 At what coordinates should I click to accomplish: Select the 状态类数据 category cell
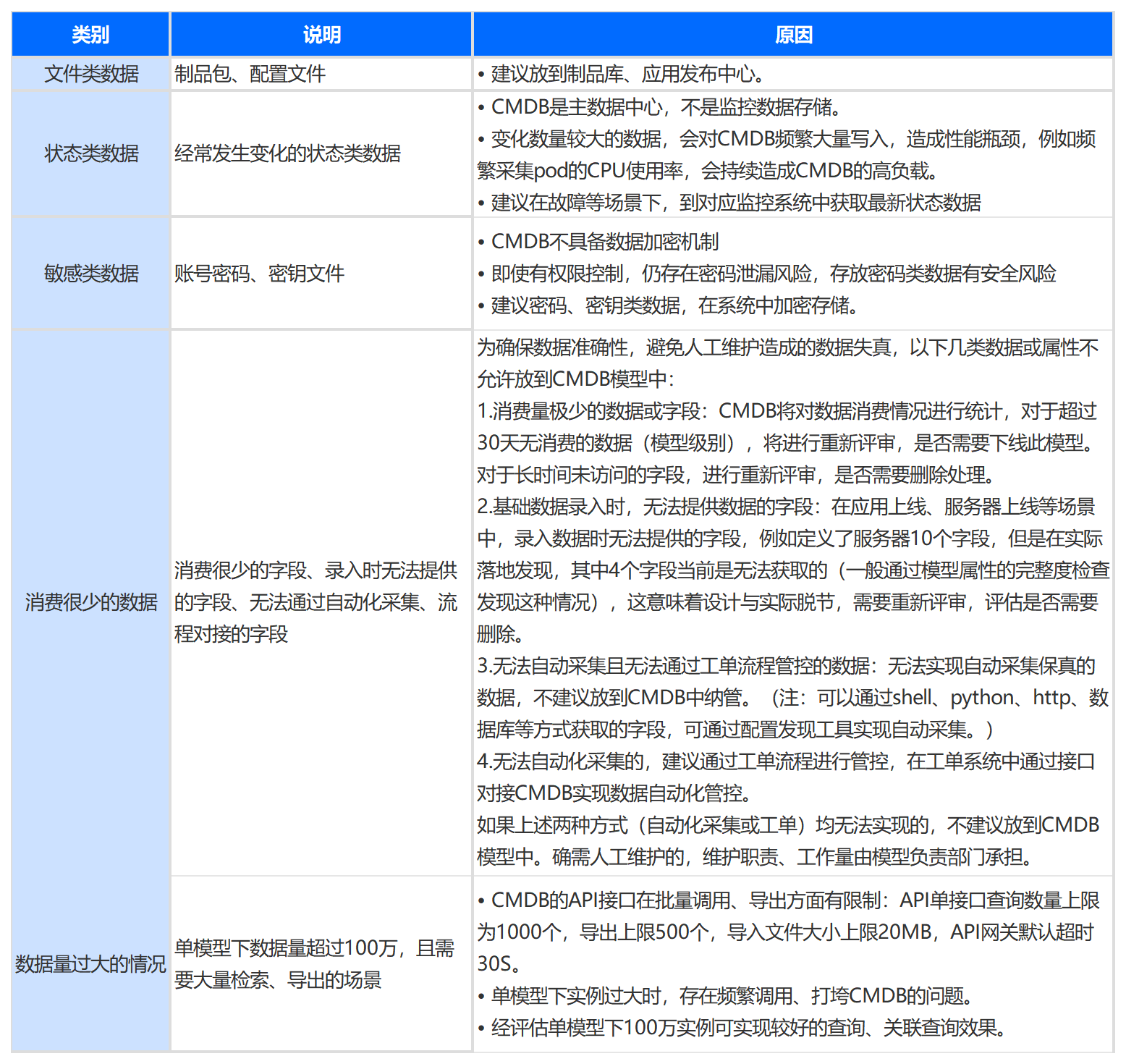point(90,153)
